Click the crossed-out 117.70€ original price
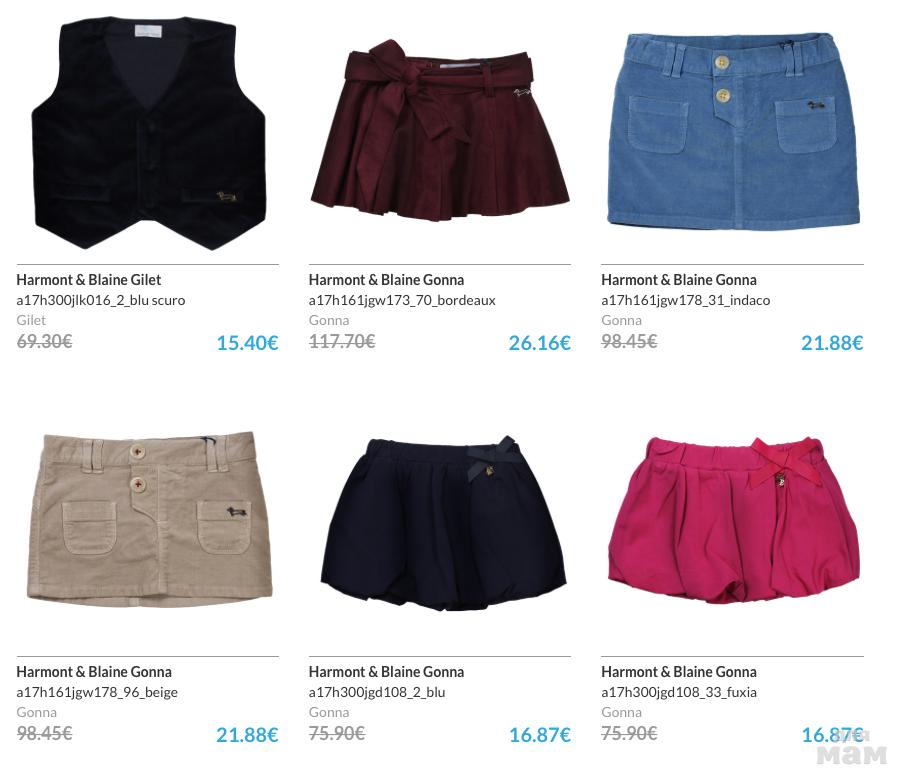The image size is (902, 779). point(342,342)
